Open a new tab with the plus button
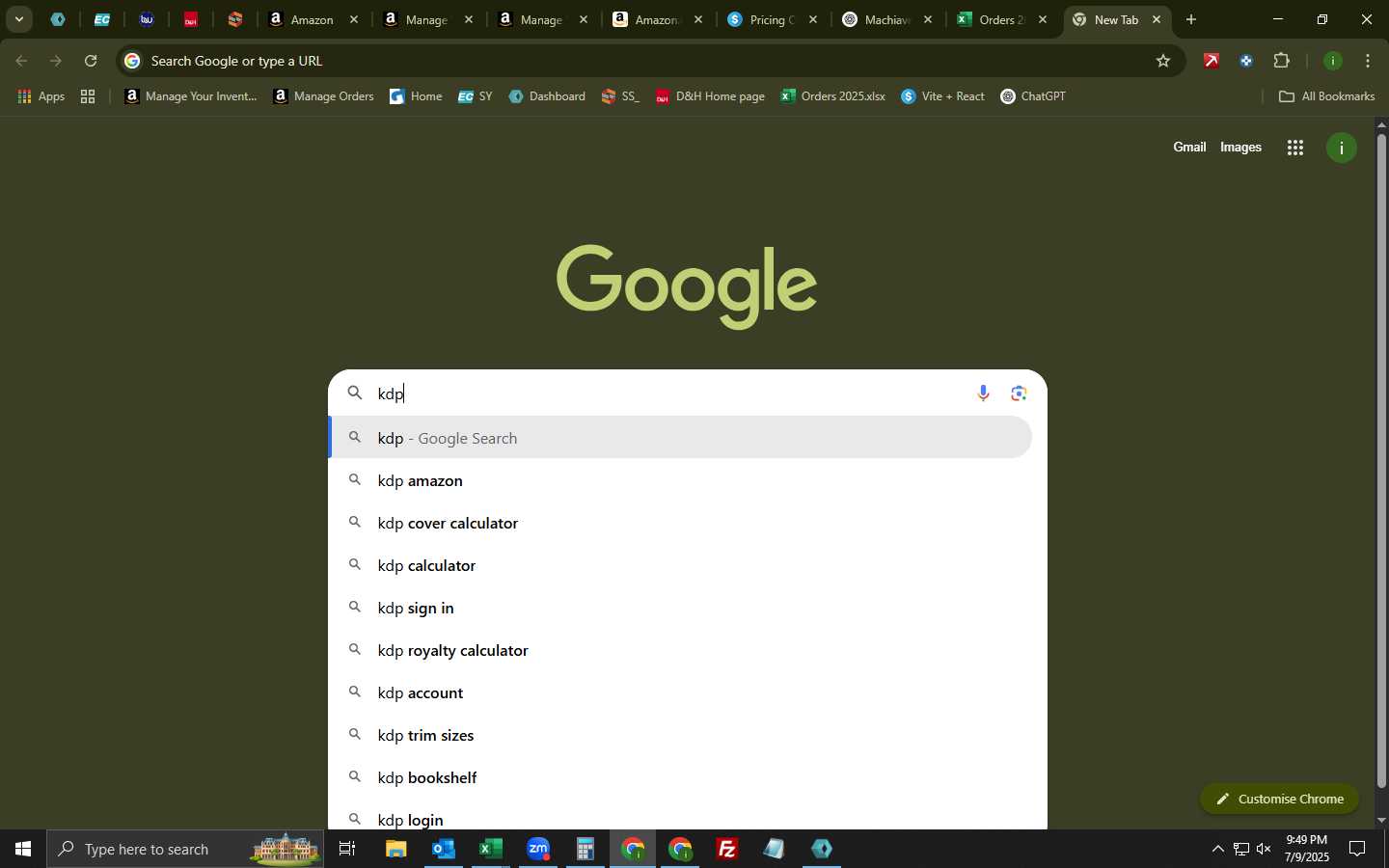The image size is (1389, 868). pos(1191,19)
